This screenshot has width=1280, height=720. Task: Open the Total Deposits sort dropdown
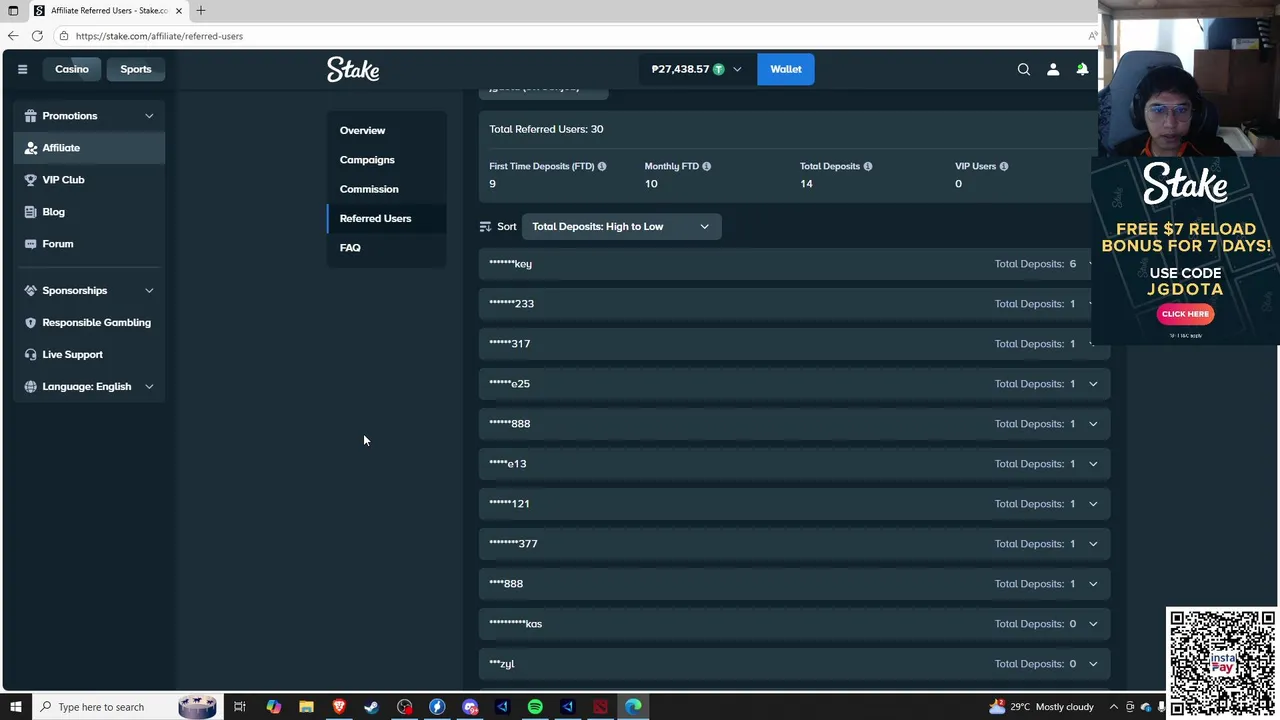click(x=621, y=227)
